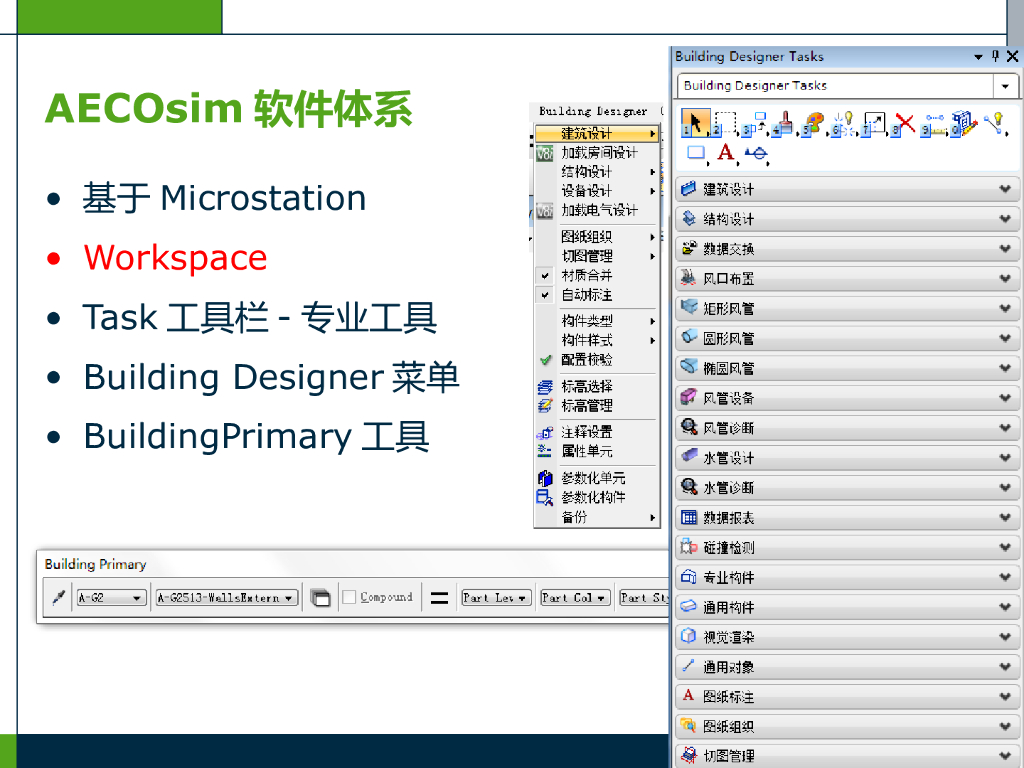Click the eyedropper icon in Building Primary

tap(58, 597)
